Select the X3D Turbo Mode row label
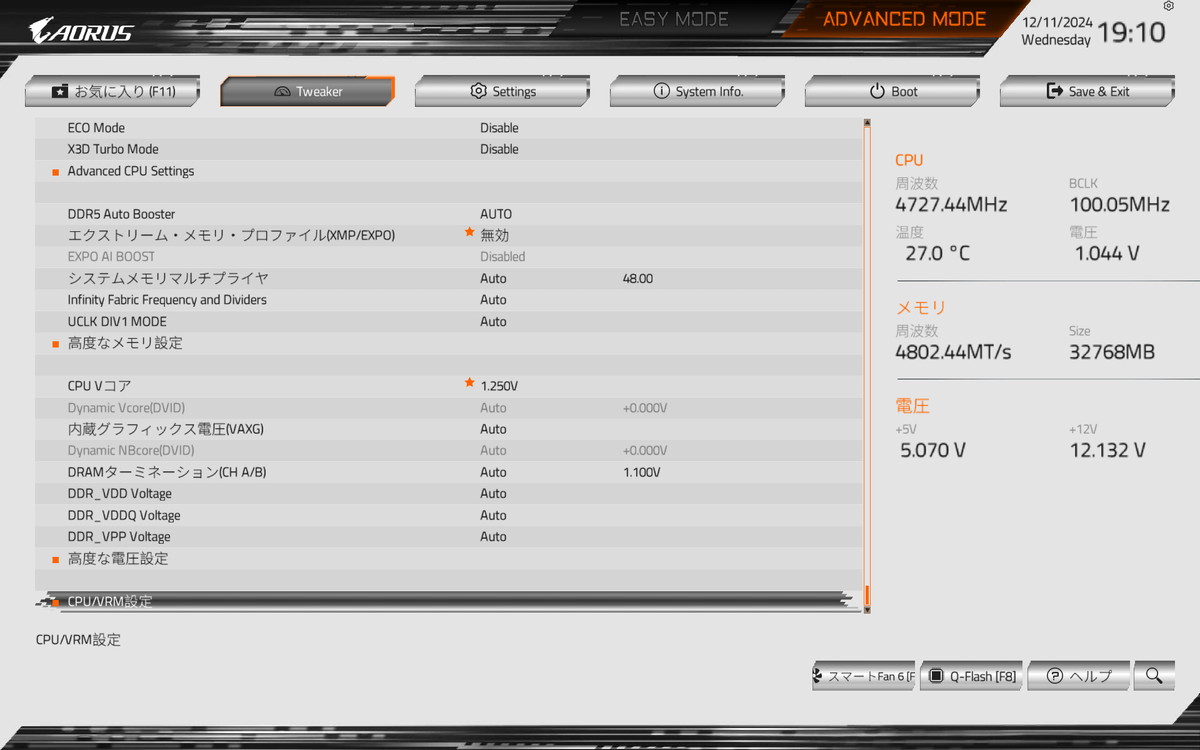This screenshot has width=1200, height=750. (113, 149)
